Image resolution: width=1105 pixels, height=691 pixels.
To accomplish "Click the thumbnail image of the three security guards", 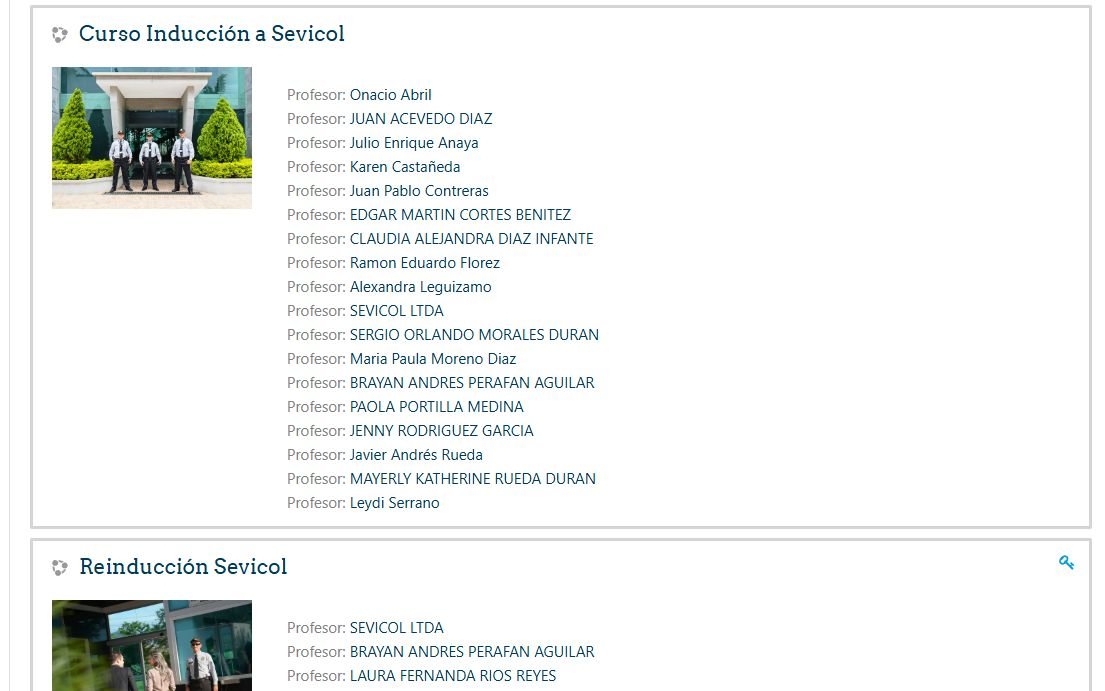I will (151, 138).
